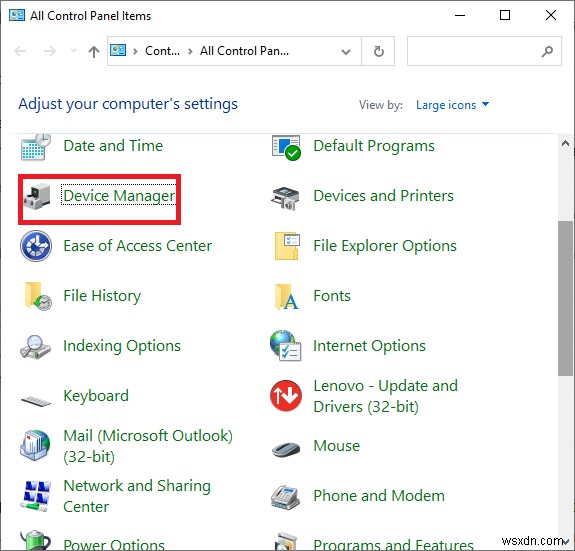Open the Fonts link
This screenshot has width=575, height=551.
tap(332, 295)
